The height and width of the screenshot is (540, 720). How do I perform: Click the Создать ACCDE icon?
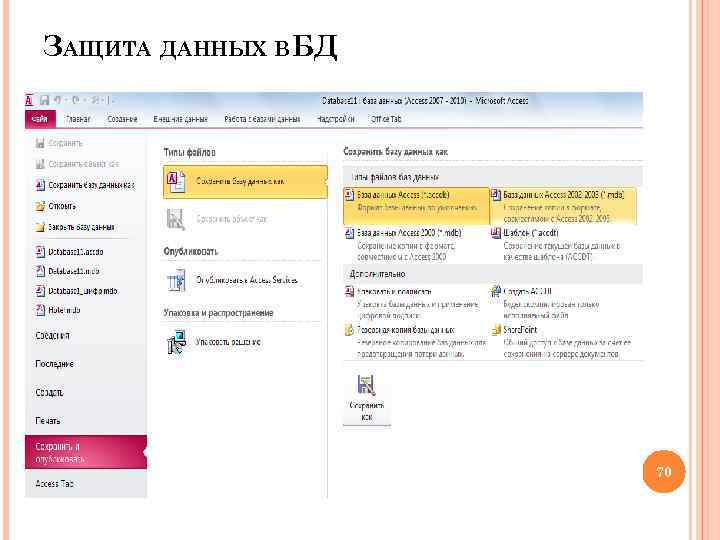tap(496, 291)
